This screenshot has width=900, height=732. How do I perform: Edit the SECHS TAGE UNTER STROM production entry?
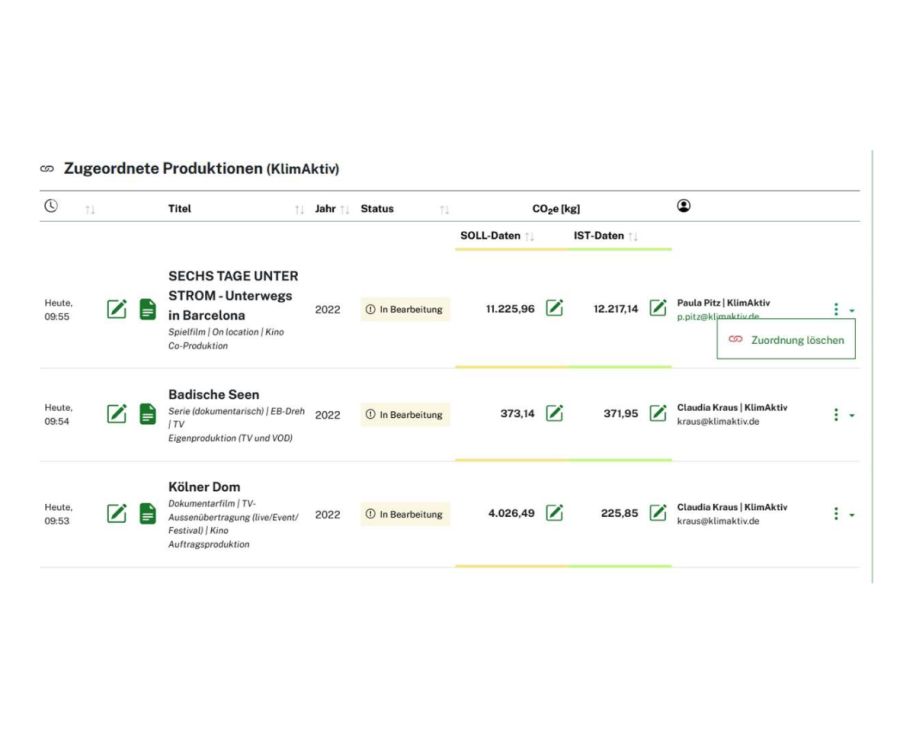pos(117,309)
